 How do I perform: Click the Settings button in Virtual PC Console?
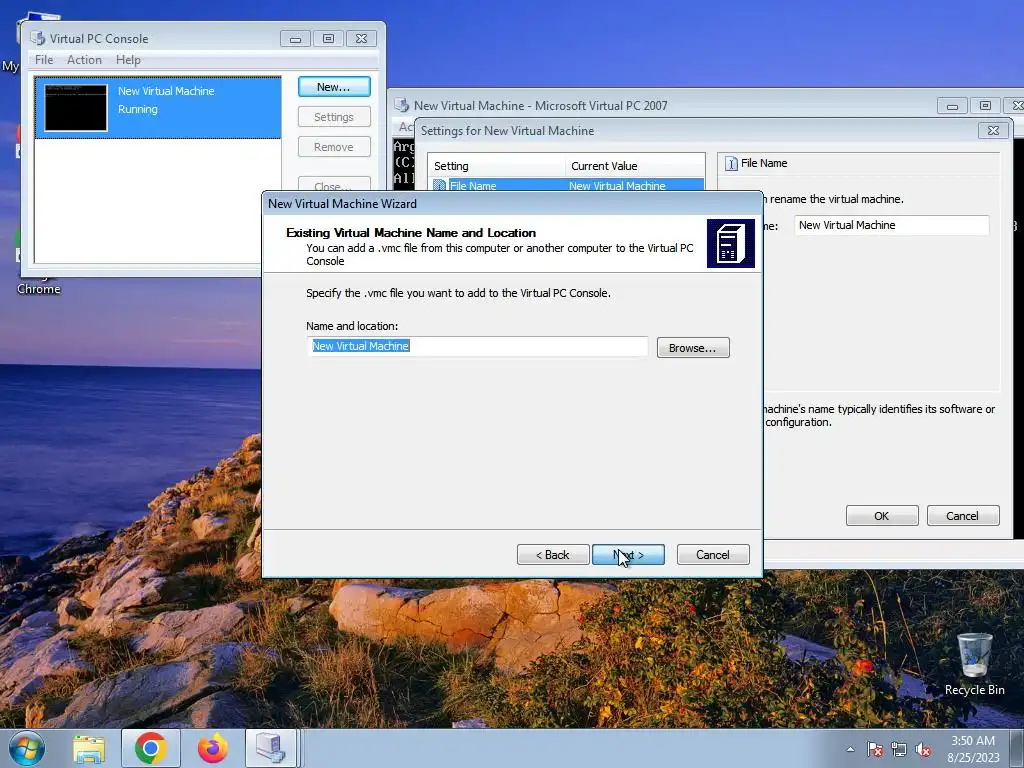[x=334, y=117]
